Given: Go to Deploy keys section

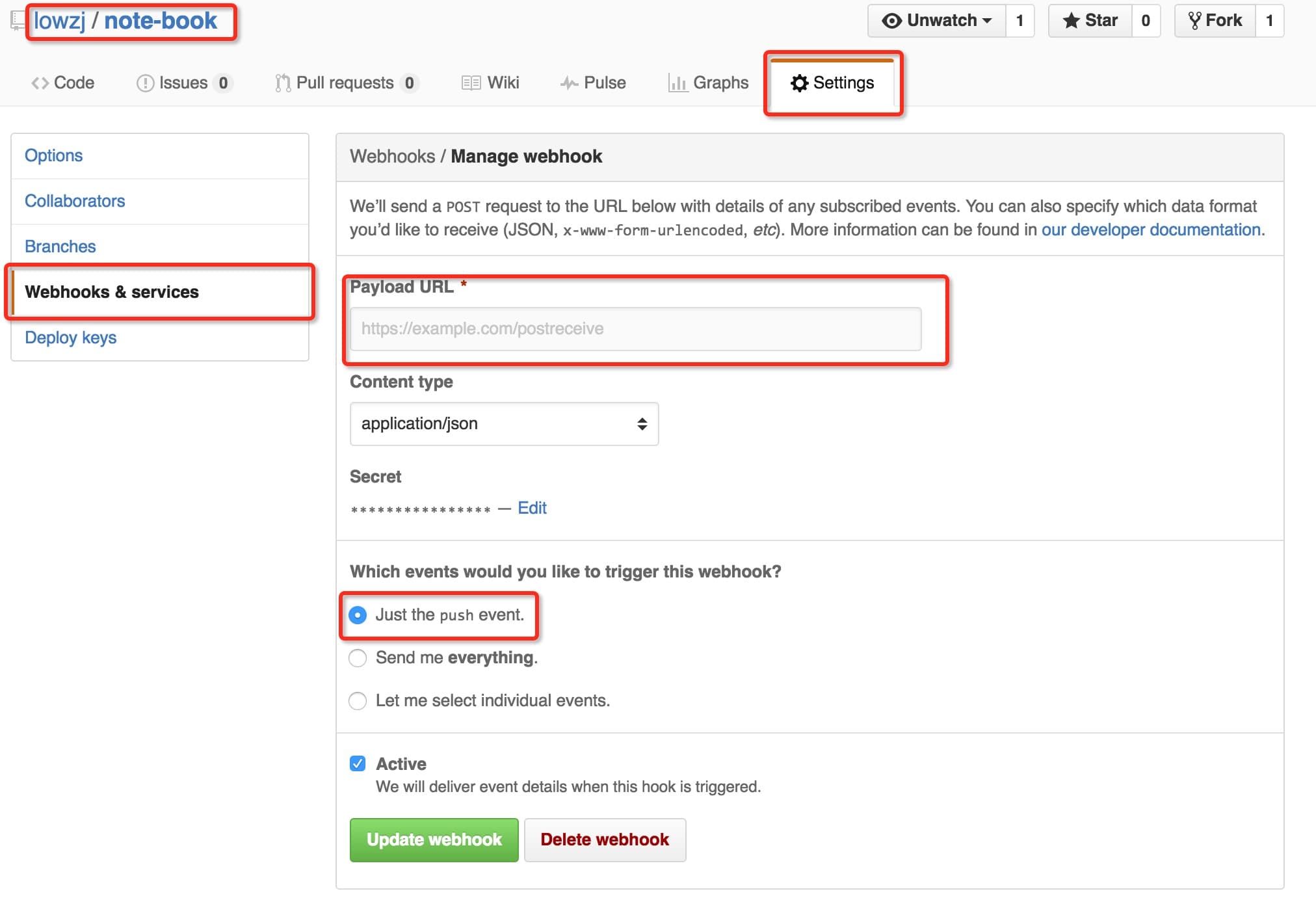Looking at the screenshot, I should (70, 337).
